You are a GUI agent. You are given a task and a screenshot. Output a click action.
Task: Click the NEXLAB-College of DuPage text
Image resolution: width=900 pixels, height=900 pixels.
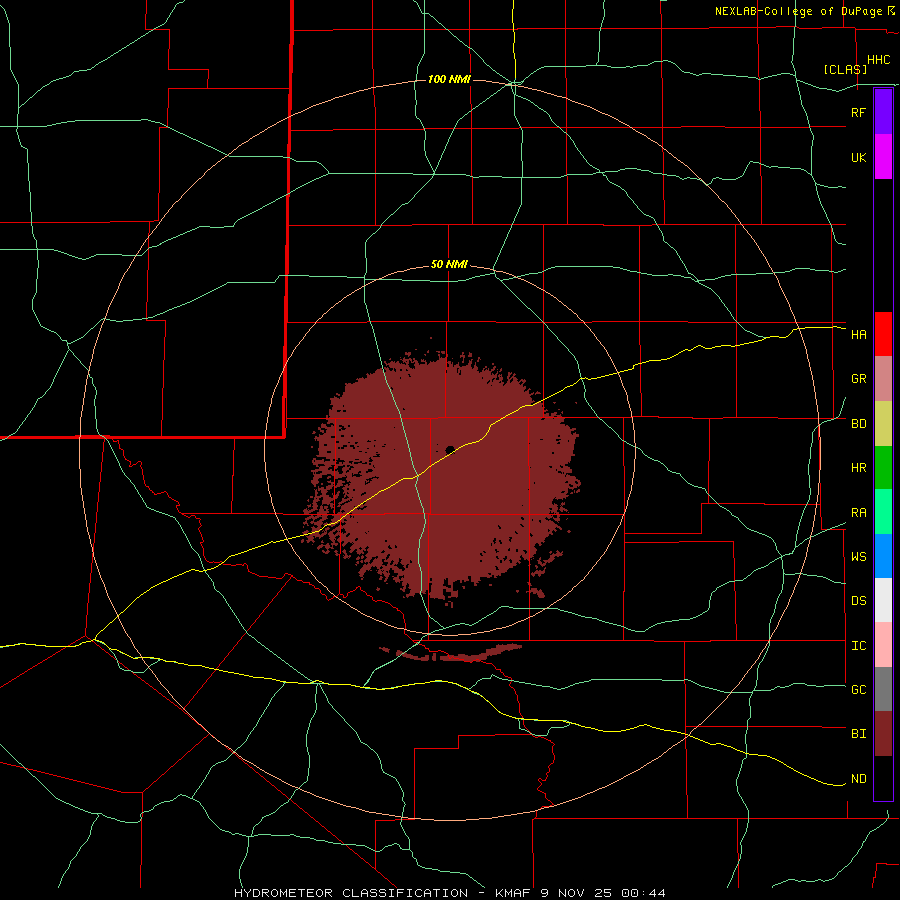(799, 11)
